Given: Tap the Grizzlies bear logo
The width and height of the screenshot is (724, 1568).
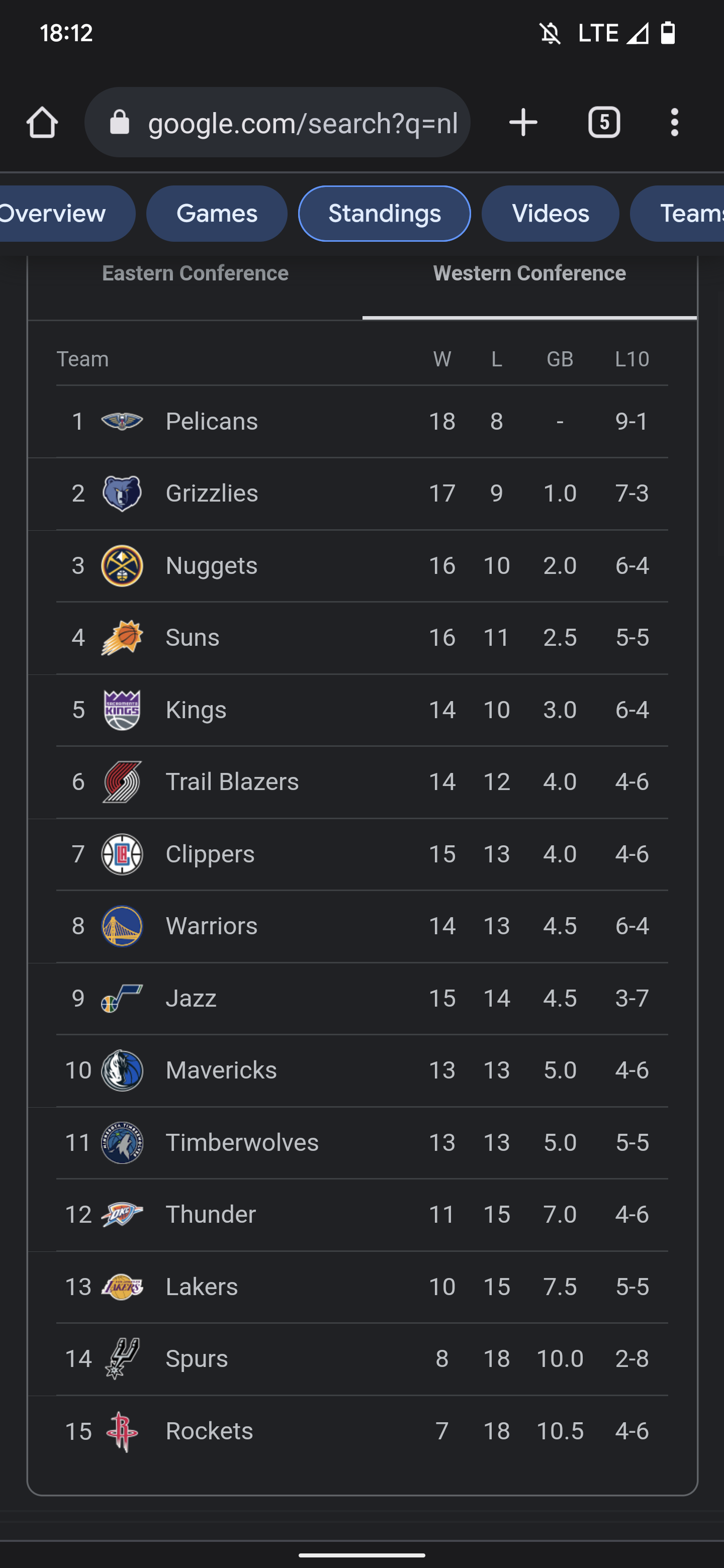Looking at the screenshot, I should (x=122, y=493).
